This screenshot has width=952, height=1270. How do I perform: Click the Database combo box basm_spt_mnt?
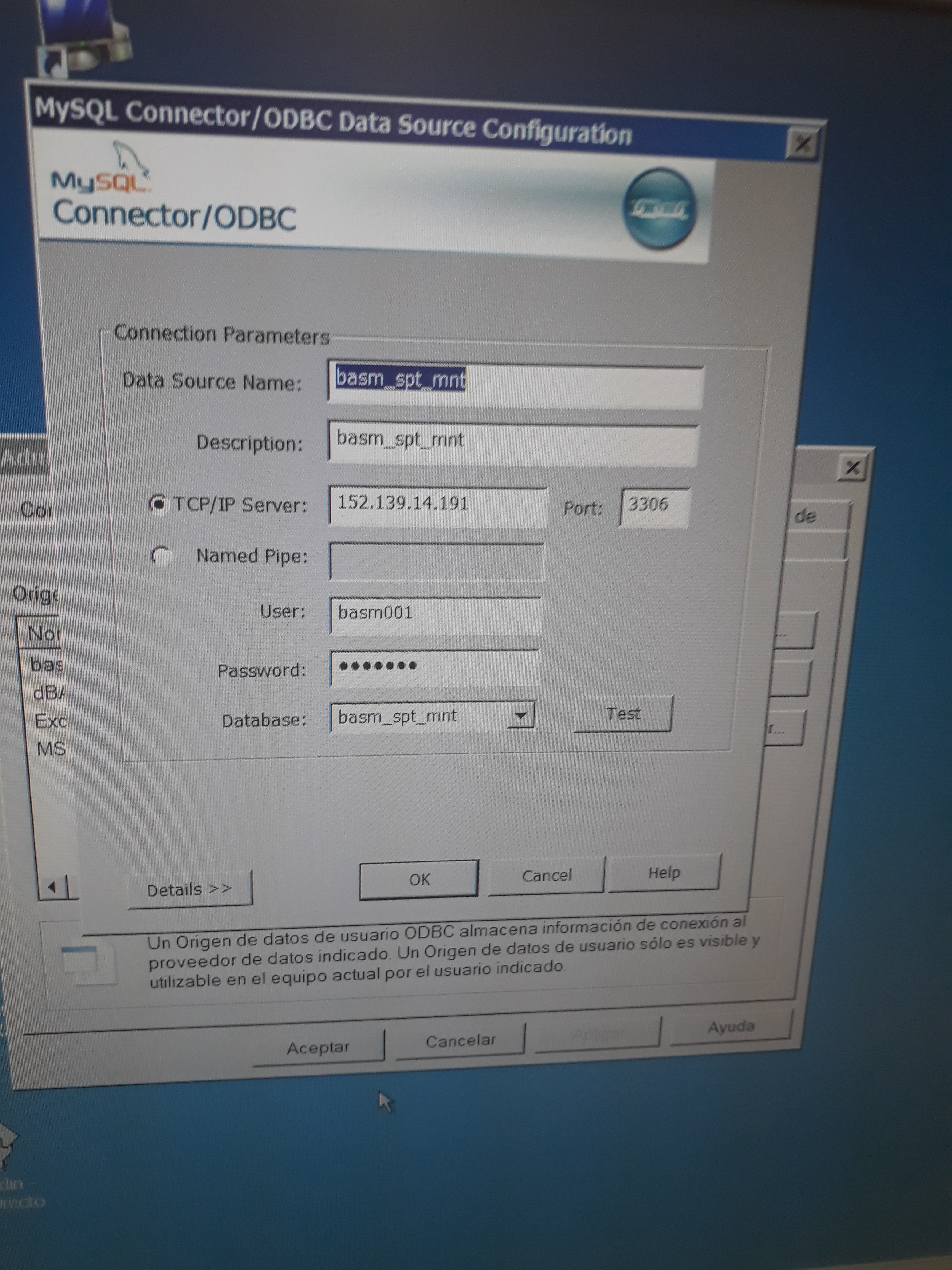tap(419, 717)
